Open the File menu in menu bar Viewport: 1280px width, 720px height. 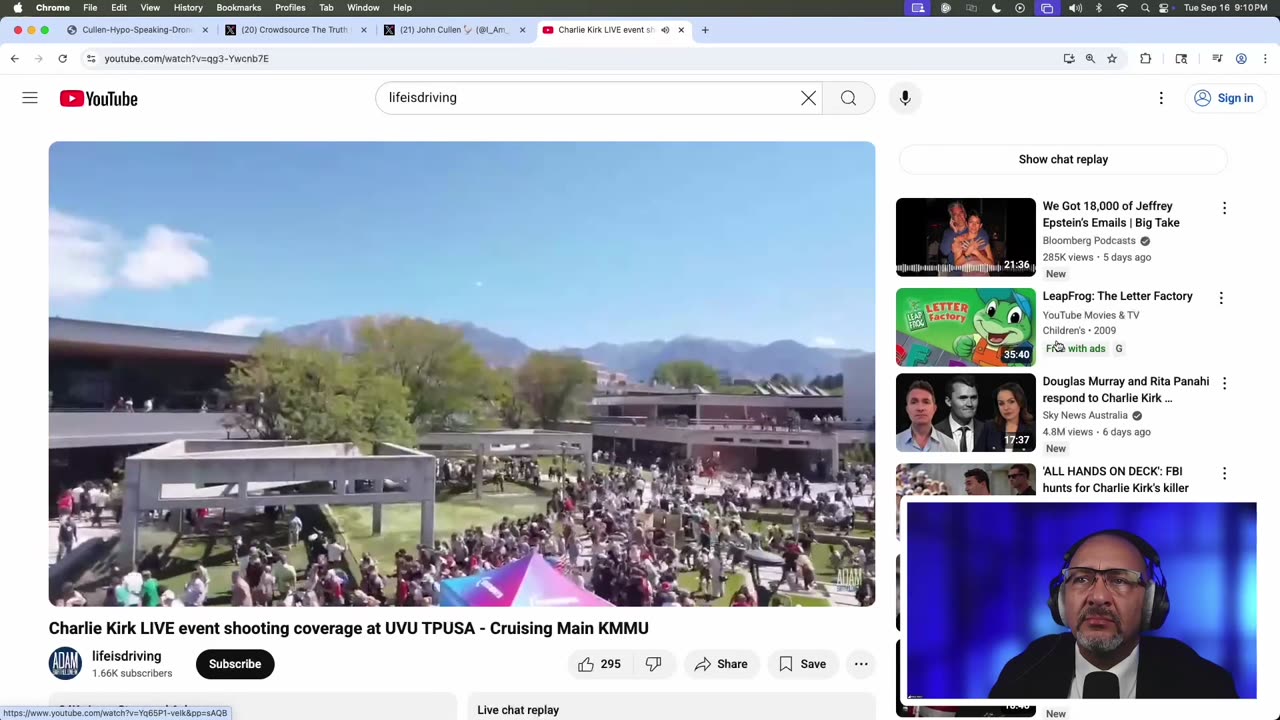[x=90, y=8]
